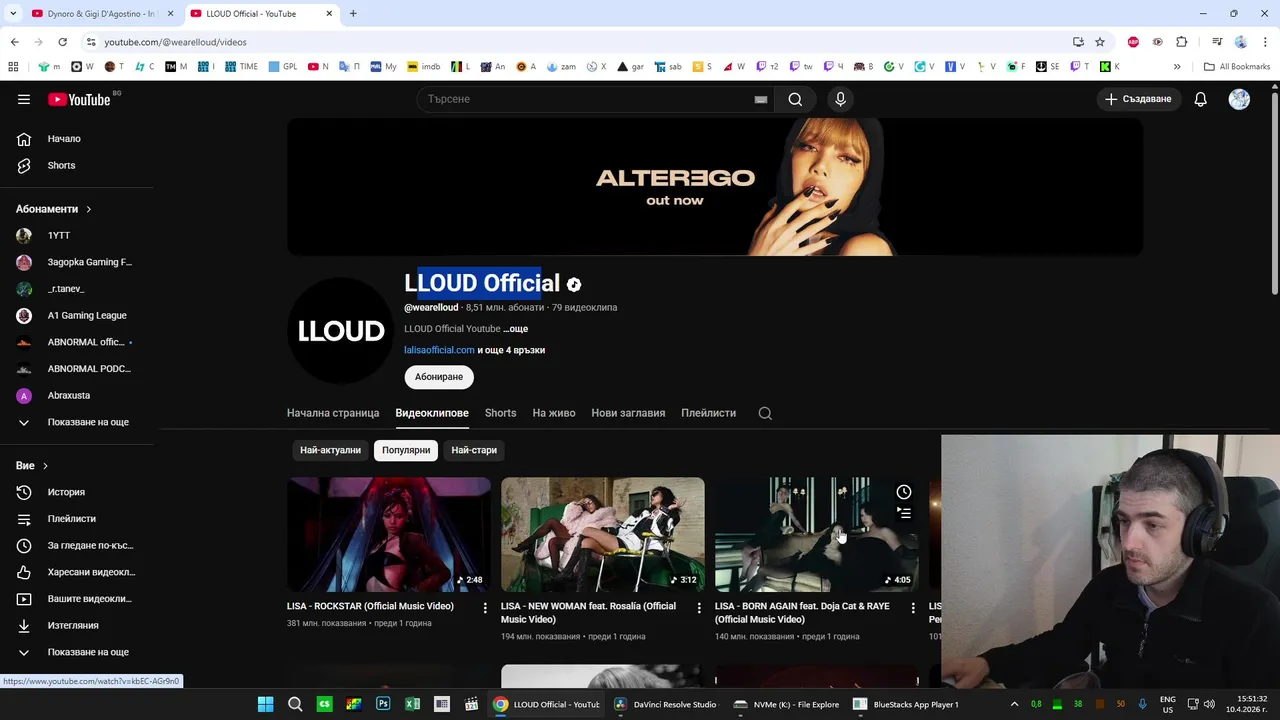Open the YouTube guide hamburger menu
Screen dimensions: 1280x720
24,99
